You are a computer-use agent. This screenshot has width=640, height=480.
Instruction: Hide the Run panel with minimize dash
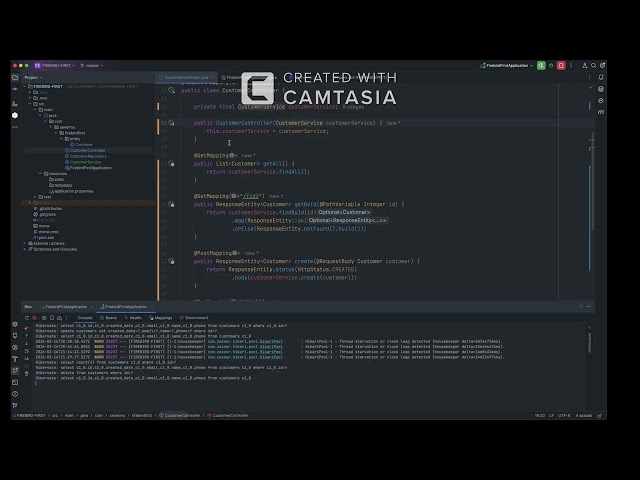click(x=589, y=307)
